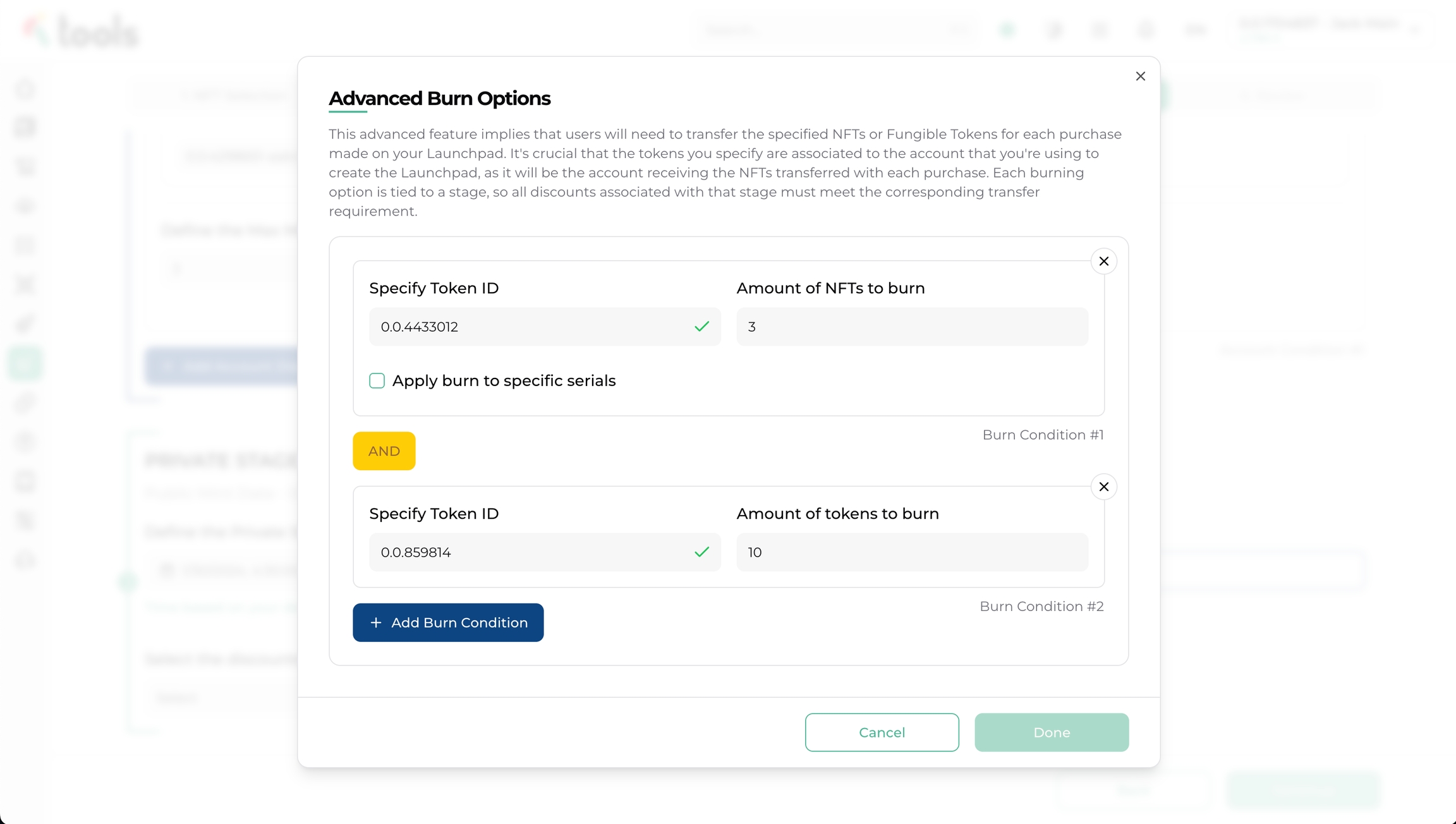Image resolution: width=1456 pixels, height=824 pixels.
Task: Click green checkmark beside token 0.0.4433012
Action: pyautogui.click(x=701, y=327)
